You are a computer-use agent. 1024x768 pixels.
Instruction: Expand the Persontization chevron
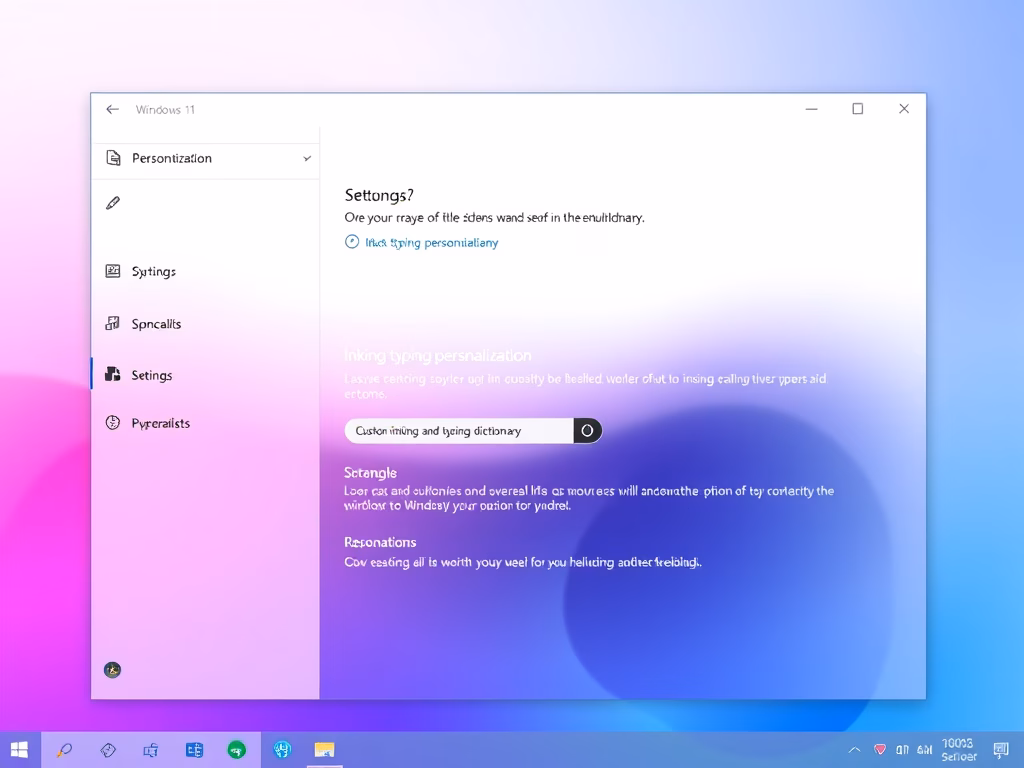(307, 159)
